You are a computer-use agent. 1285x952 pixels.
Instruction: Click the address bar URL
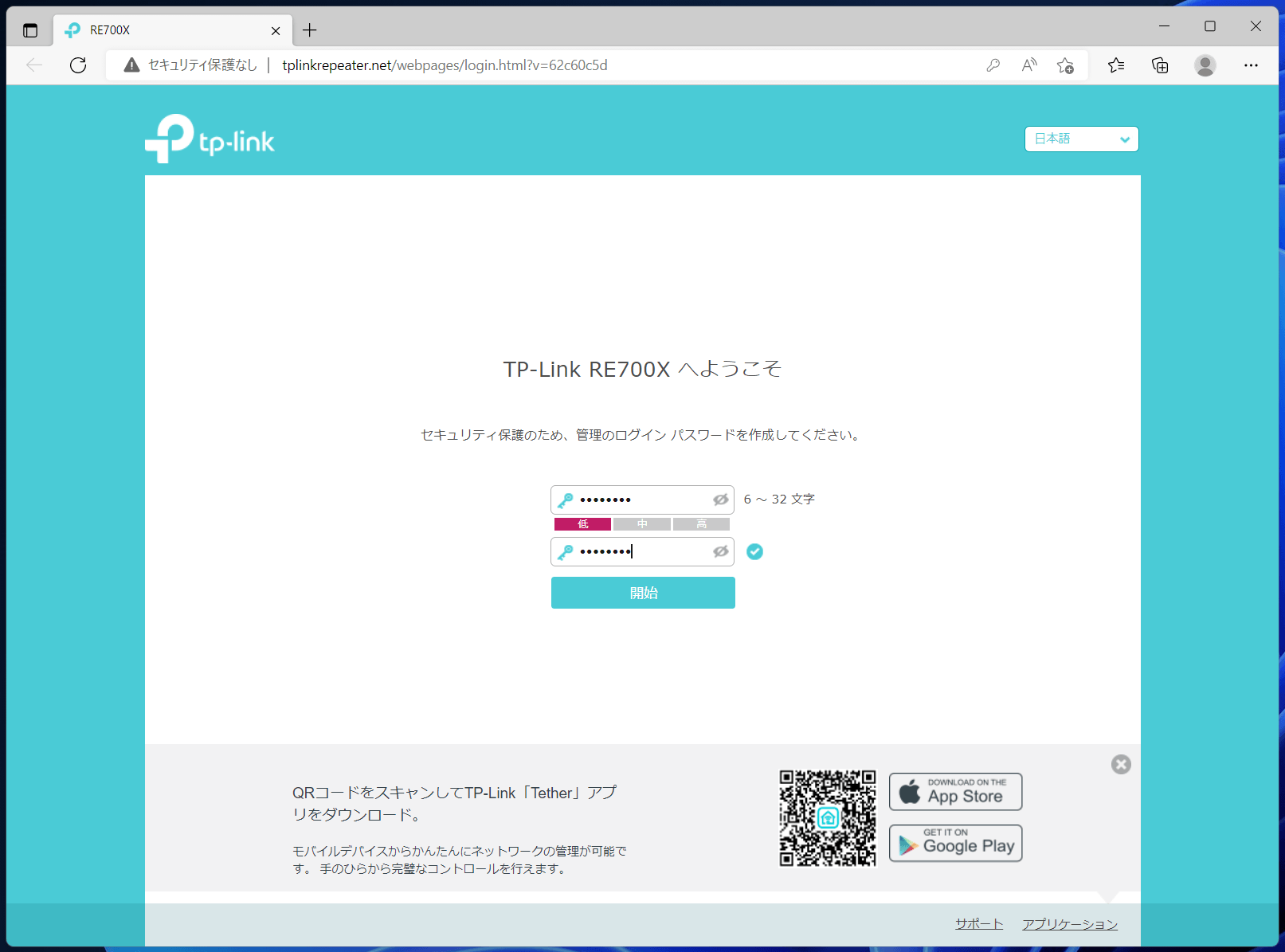[445, 65]
